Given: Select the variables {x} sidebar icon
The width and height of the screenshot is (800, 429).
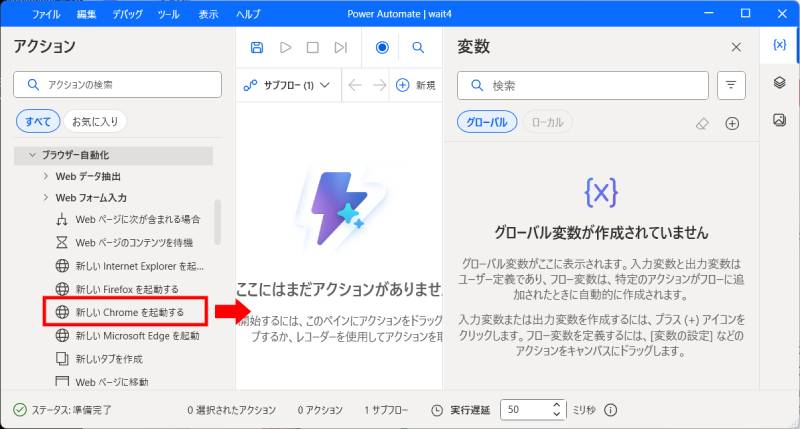Looking at the screenshot, I should pyautogui.click(x=780, y=45).
